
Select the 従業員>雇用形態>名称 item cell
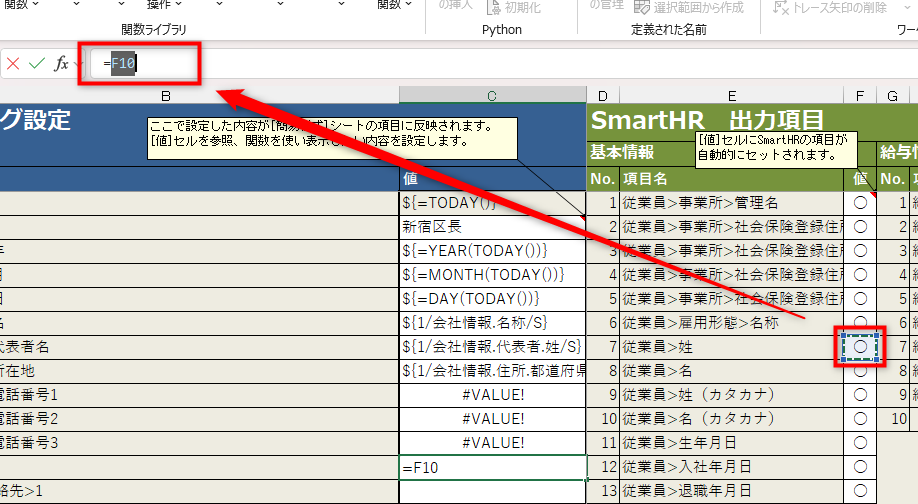tap(731, 322)
